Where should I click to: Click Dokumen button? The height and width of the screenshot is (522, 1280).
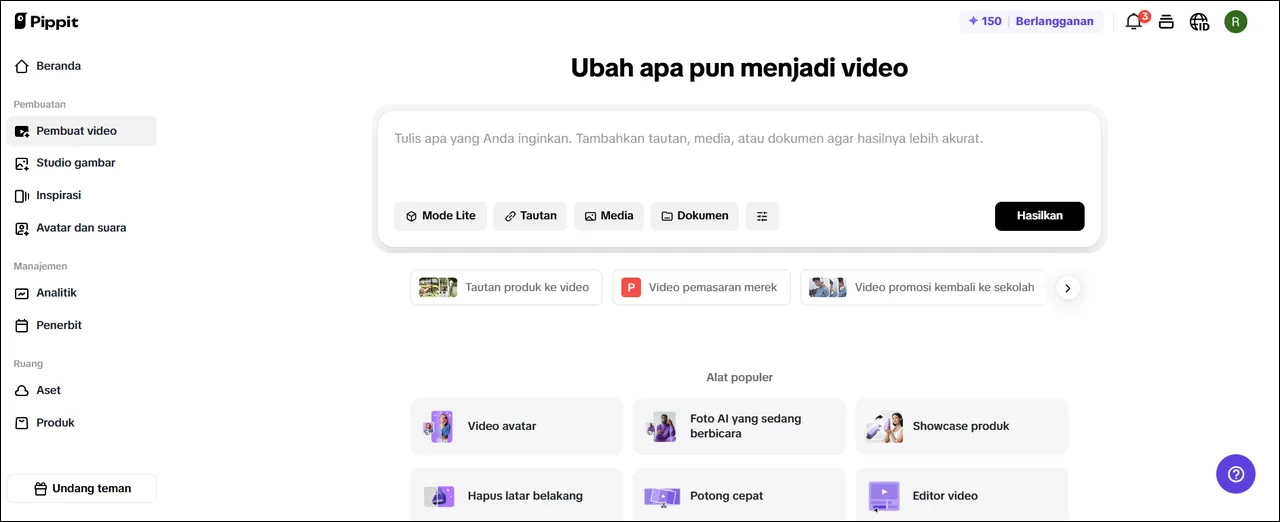695,216
